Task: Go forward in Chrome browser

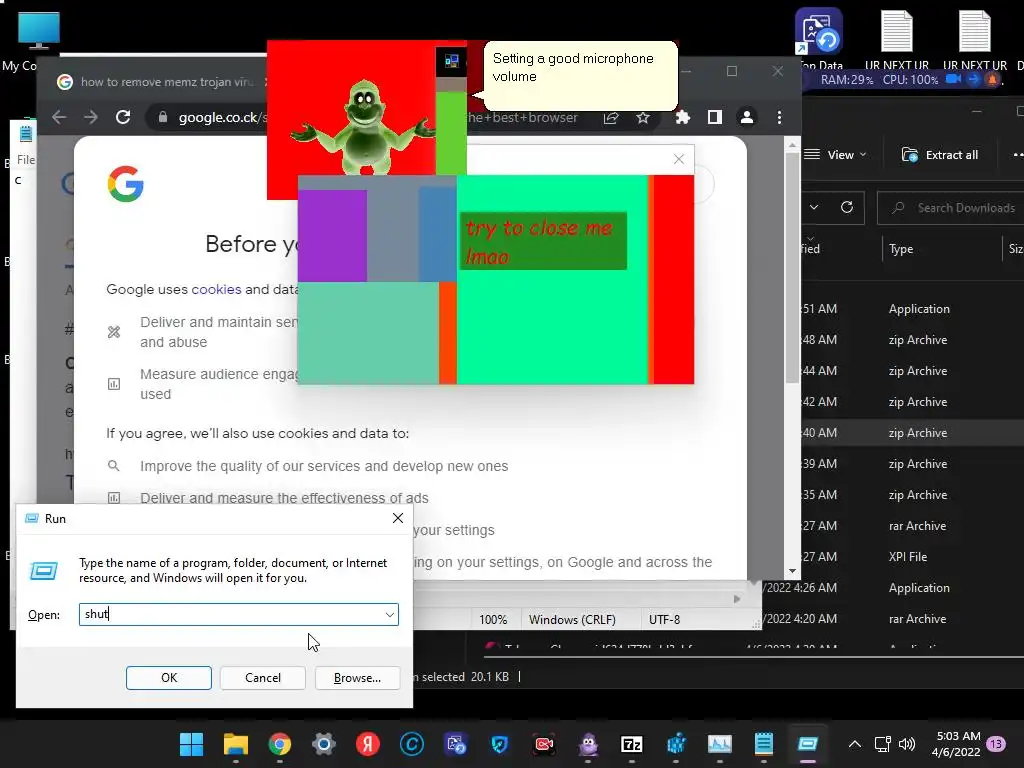Action: coord(91,118)
